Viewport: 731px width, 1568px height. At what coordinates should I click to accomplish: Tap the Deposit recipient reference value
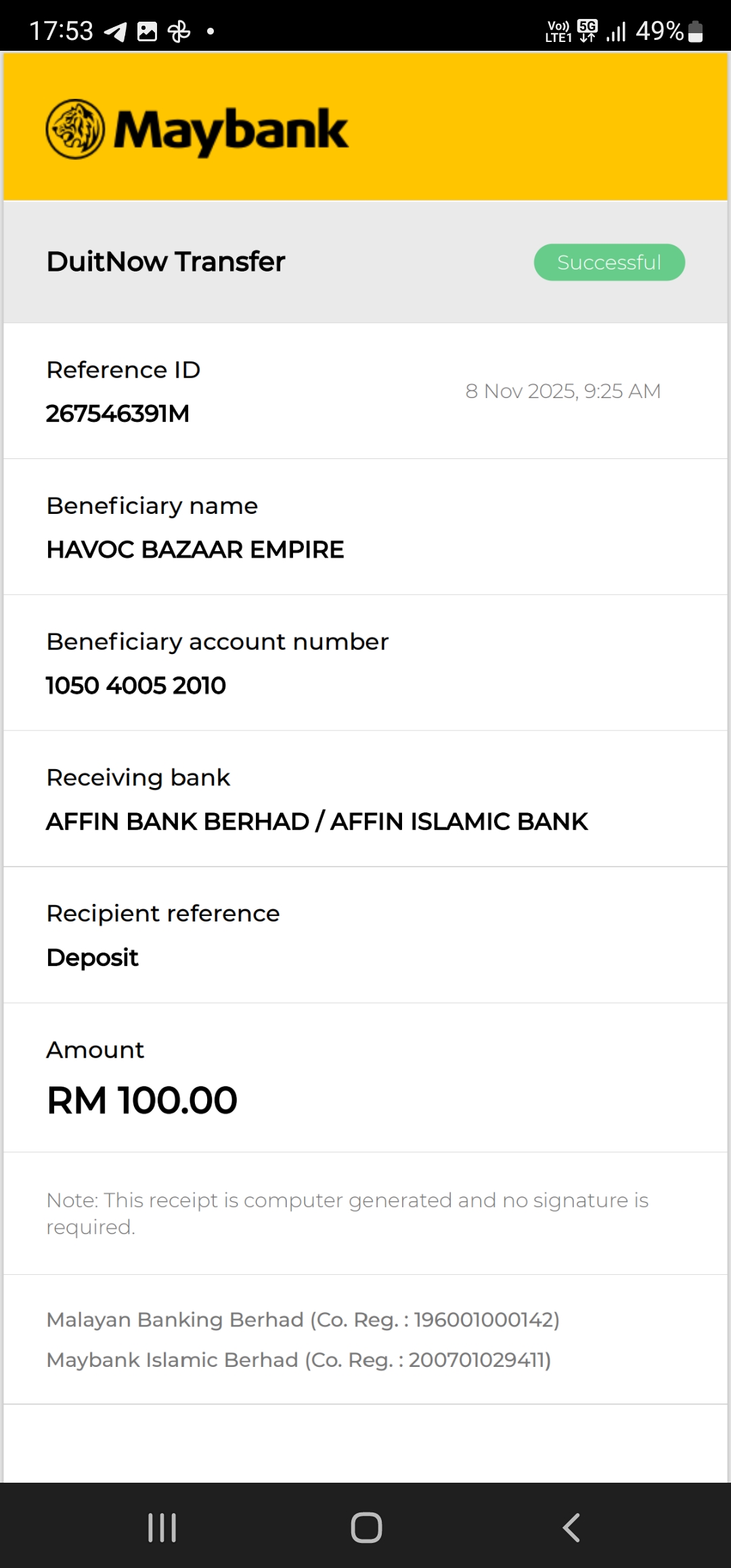click(93, 957)
